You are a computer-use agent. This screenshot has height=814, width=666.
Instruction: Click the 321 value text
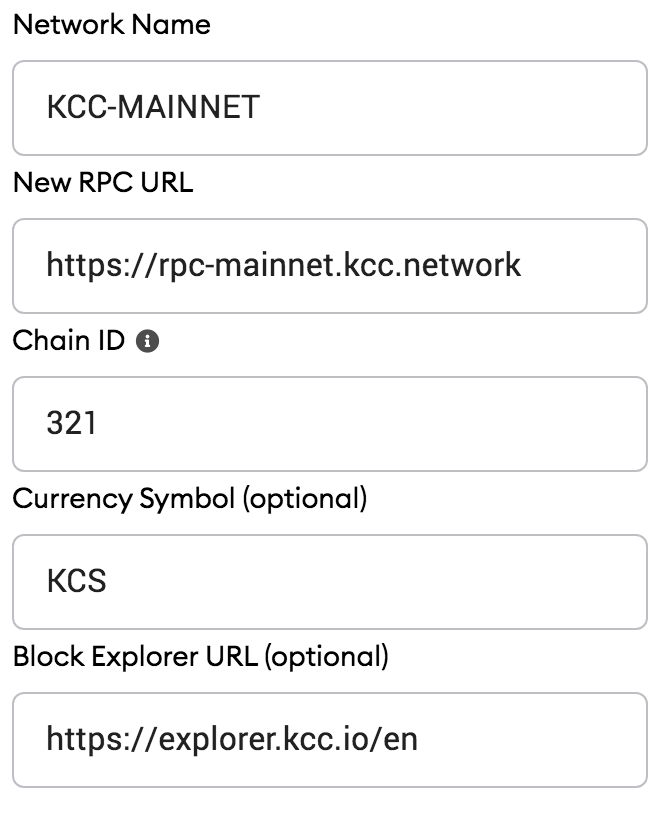pos(71,424)
